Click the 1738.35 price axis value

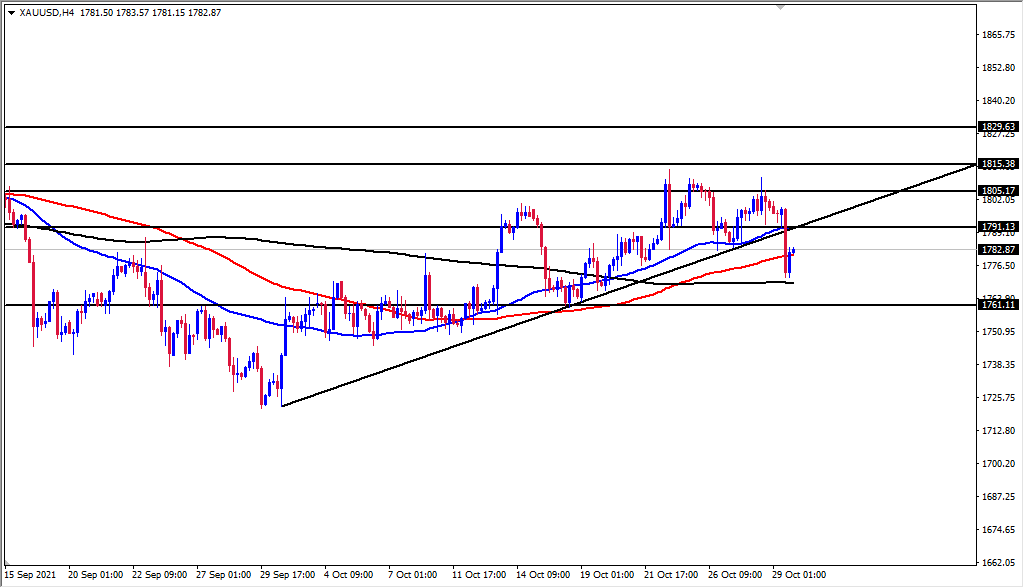[999, 365]
